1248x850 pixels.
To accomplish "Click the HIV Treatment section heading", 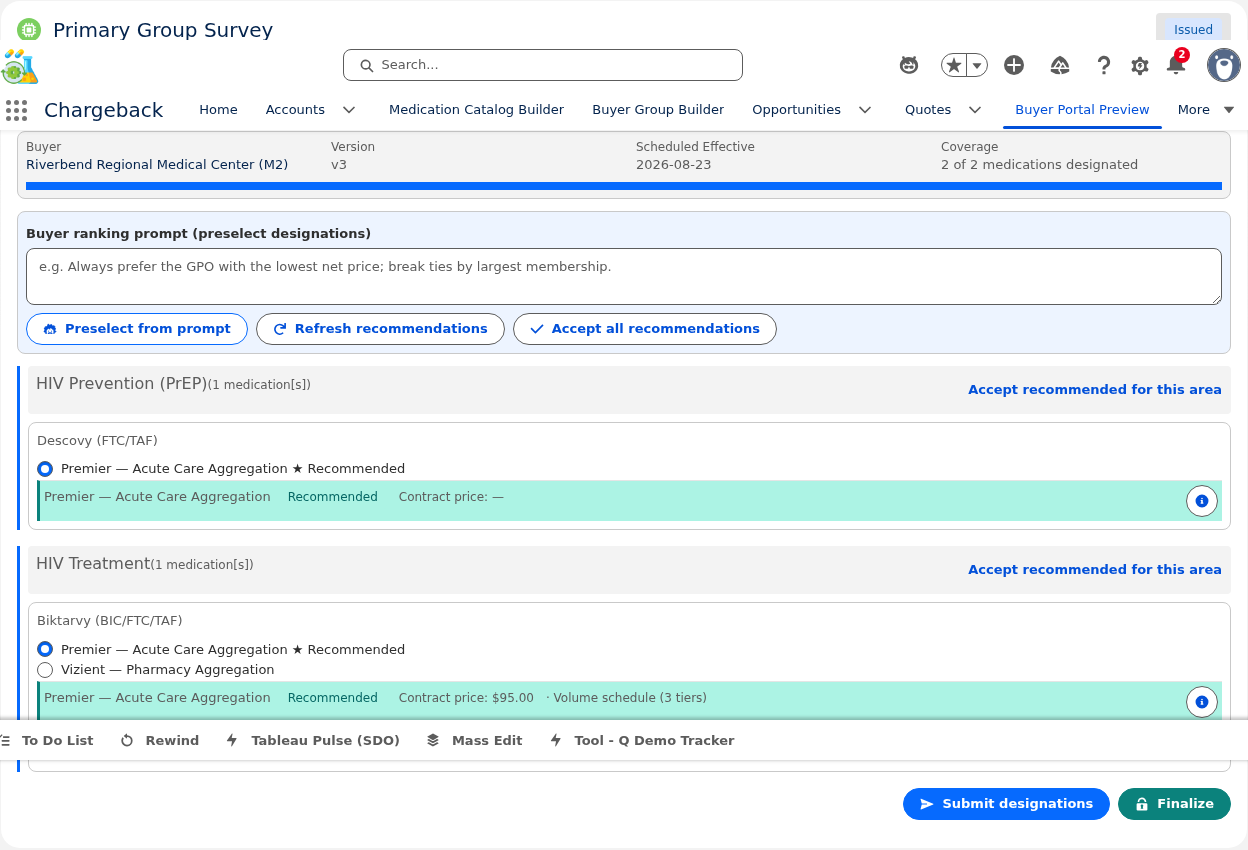I will click(93, 564).
